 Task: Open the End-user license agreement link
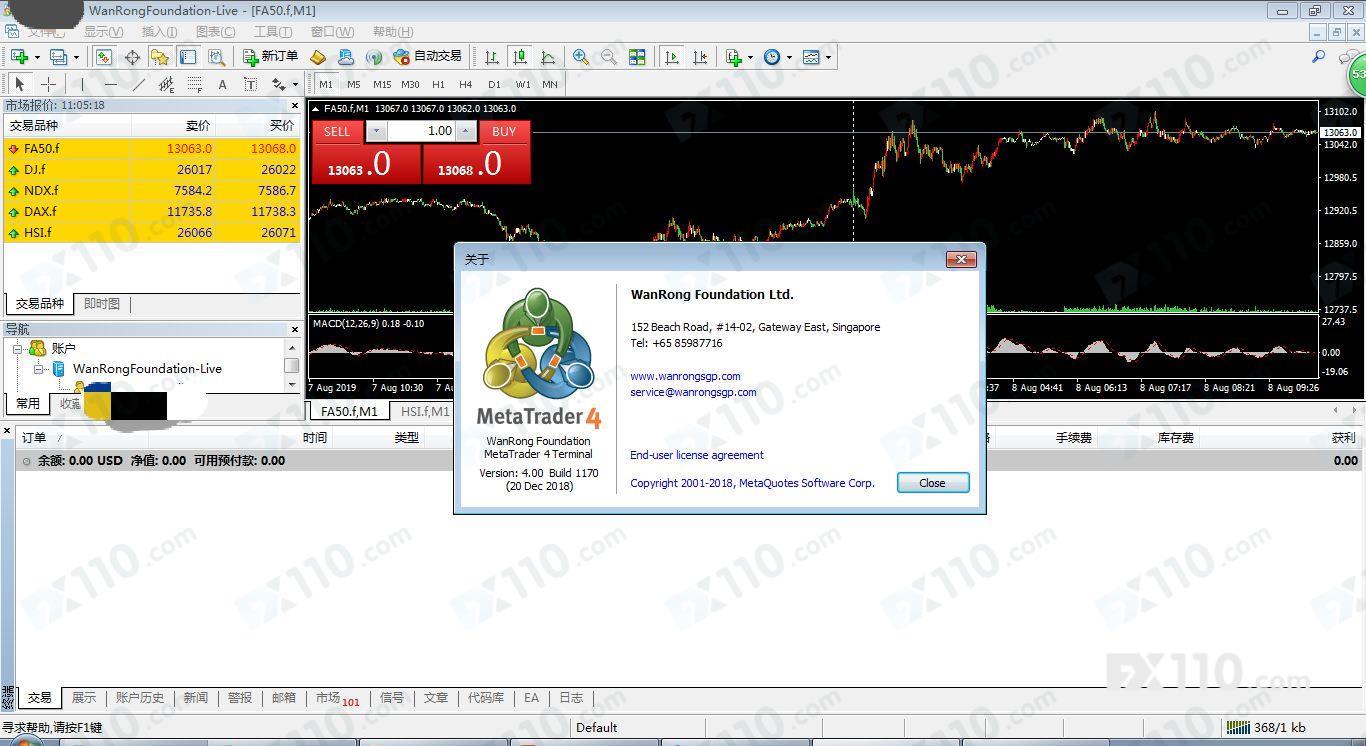pos(696,455)
